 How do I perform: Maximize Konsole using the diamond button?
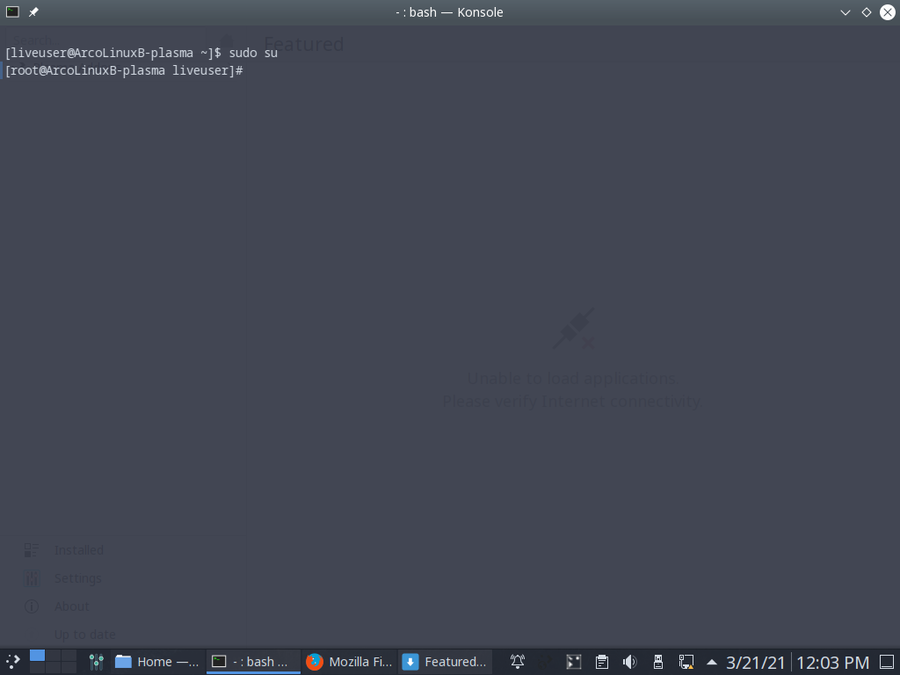[x=866, y=12]
